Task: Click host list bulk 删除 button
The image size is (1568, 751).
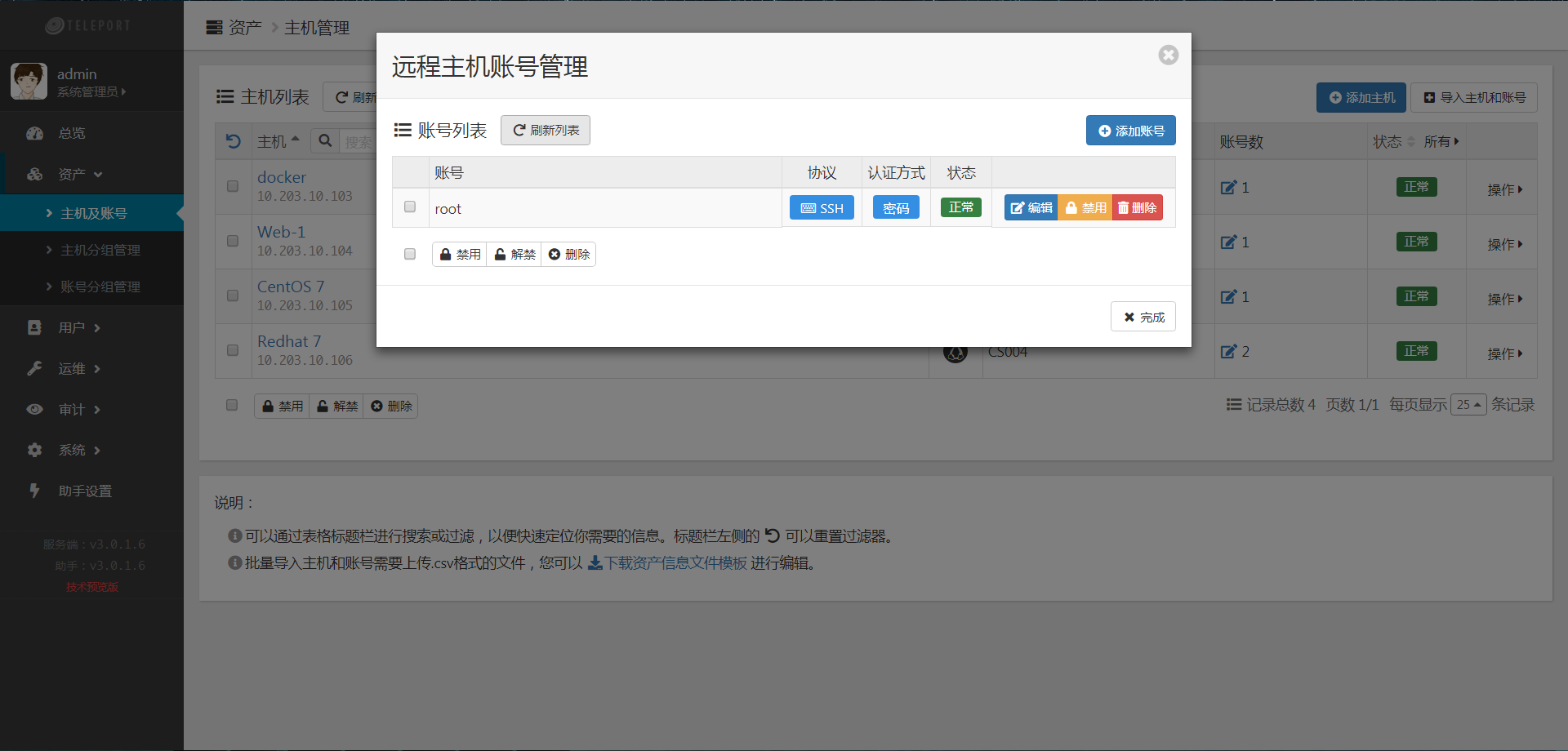Action: click(390, 407)
